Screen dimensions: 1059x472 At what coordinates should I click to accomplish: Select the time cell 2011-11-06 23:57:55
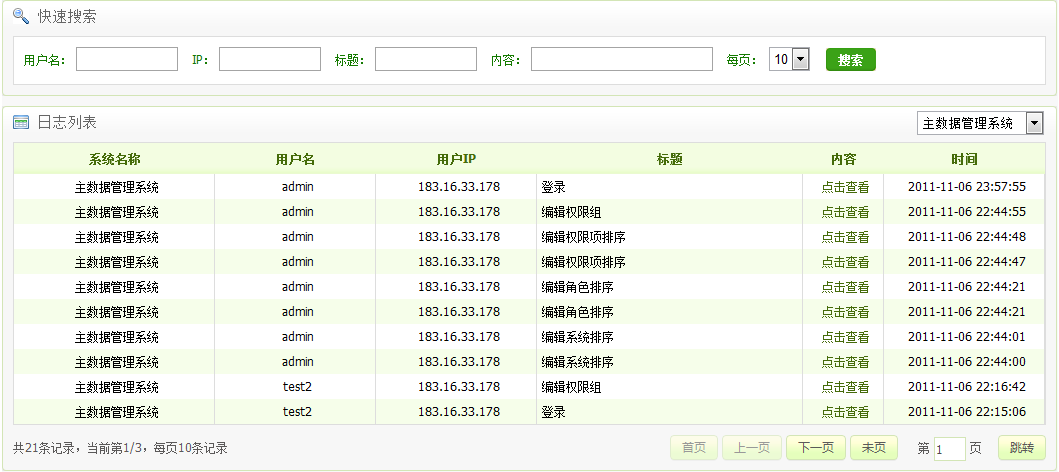tap(966, 186)
